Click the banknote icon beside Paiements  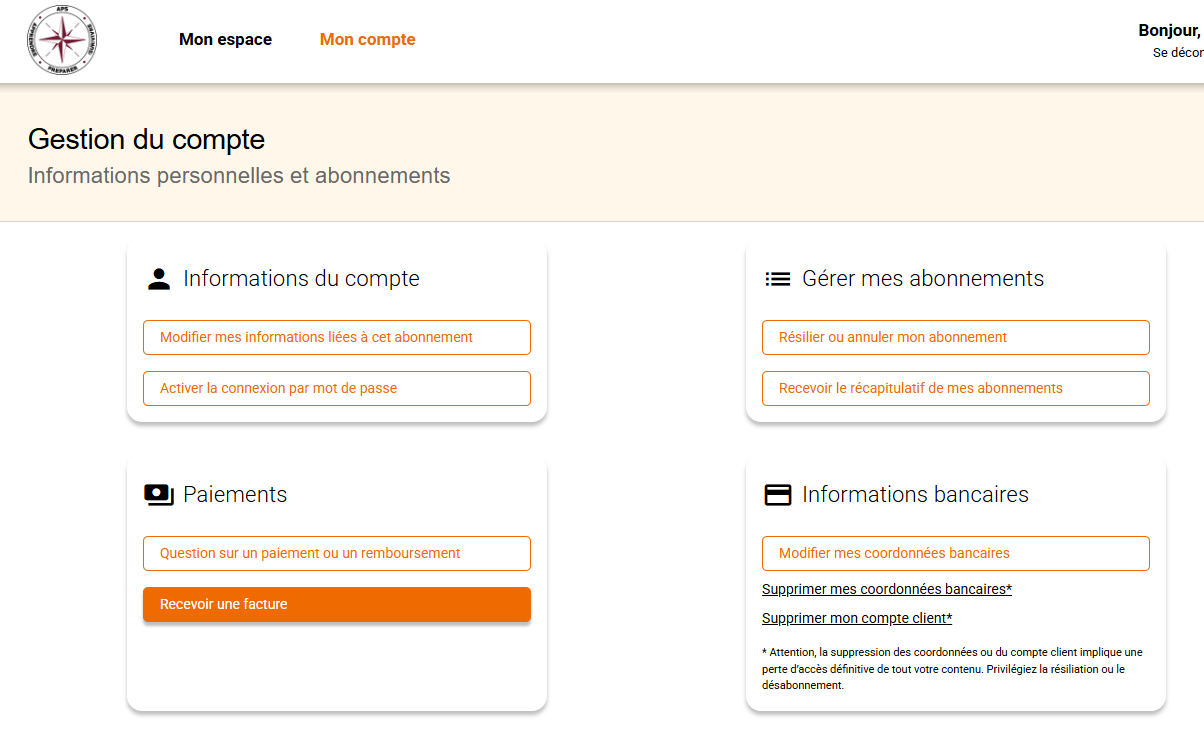(159, 495)
